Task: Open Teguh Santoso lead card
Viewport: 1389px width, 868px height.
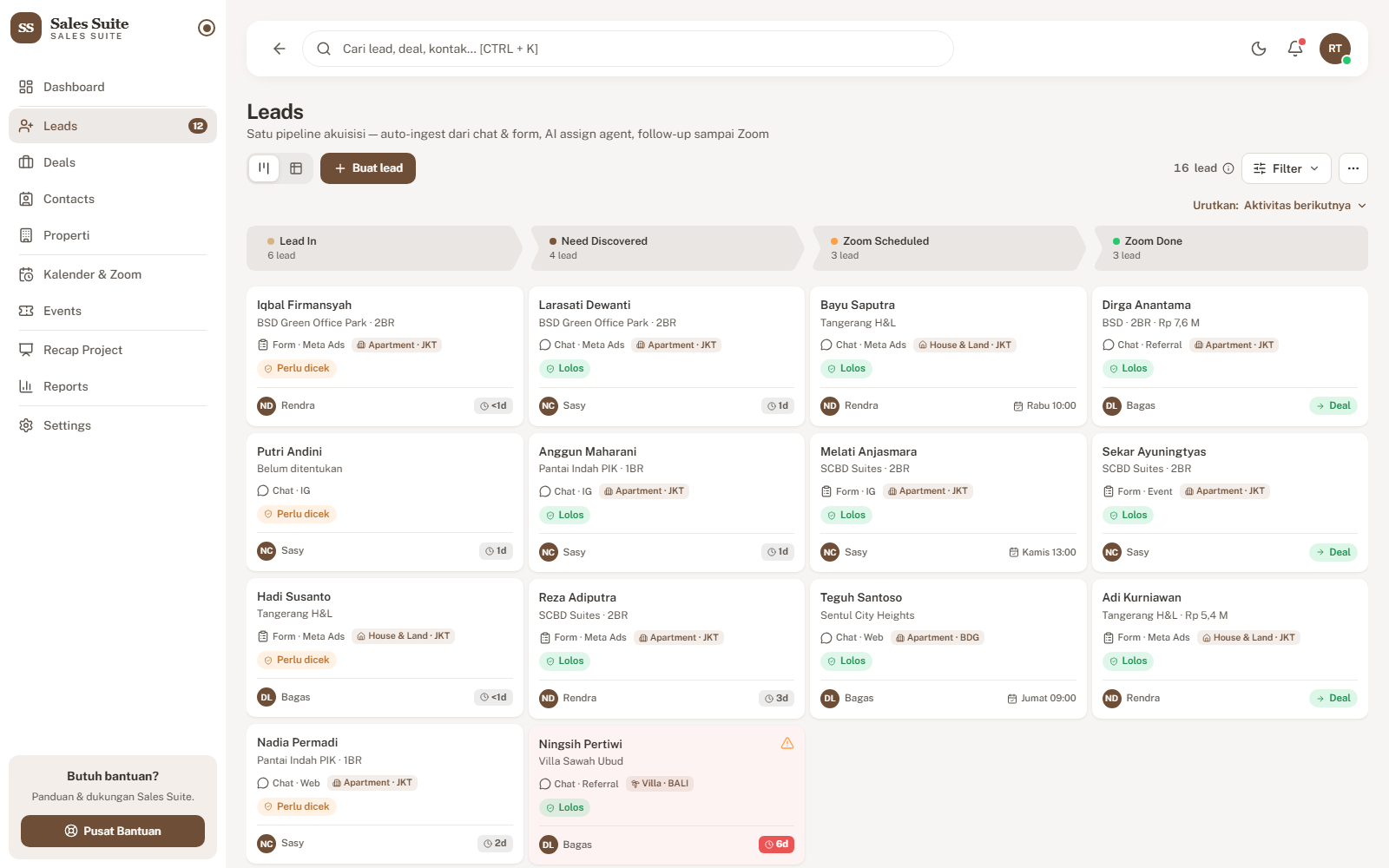Action: click(948, 649)
